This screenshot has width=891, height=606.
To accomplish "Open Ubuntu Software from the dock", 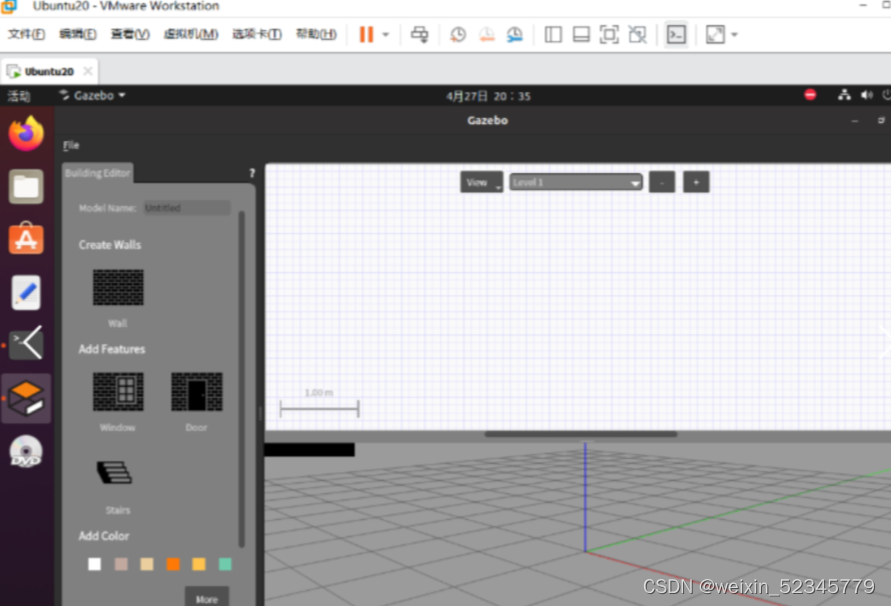I will point(26,239).
